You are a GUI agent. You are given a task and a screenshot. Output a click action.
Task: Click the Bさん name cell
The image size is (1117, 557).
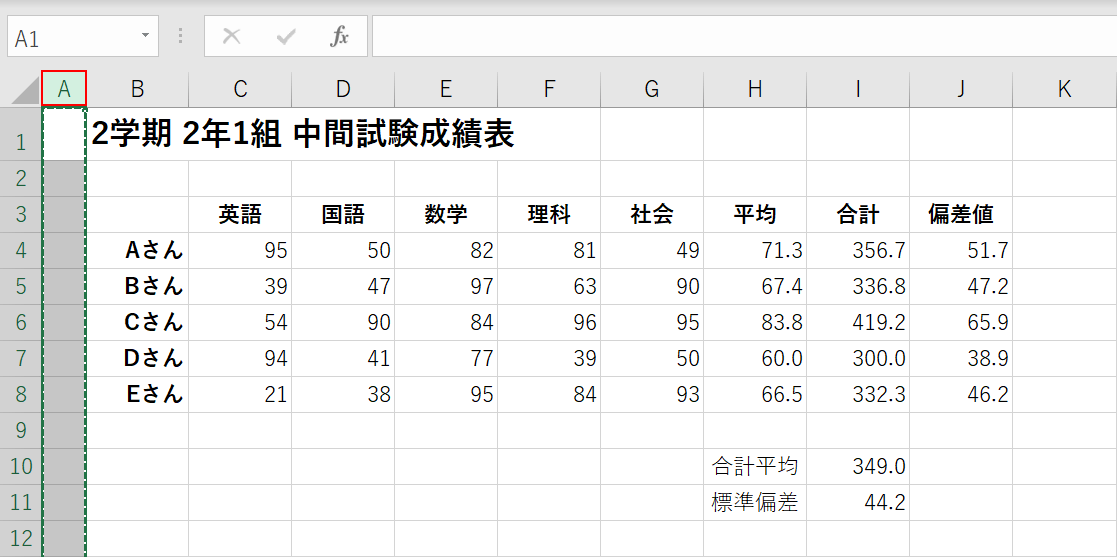[137, 286]
